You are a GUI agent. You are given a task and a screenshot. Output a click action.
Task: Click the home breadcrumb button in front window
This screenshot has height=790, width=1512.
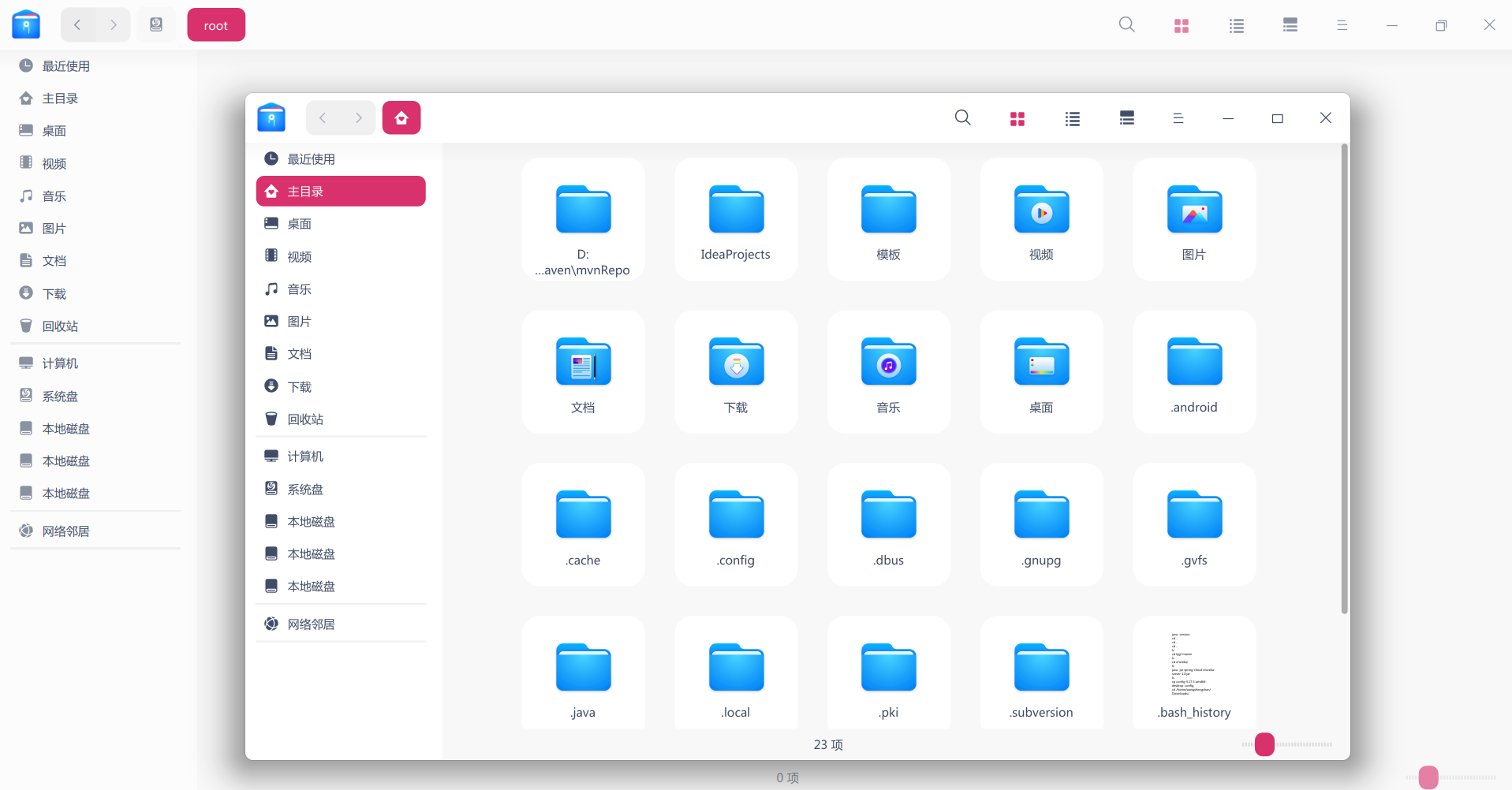click(x=401, y=118)
